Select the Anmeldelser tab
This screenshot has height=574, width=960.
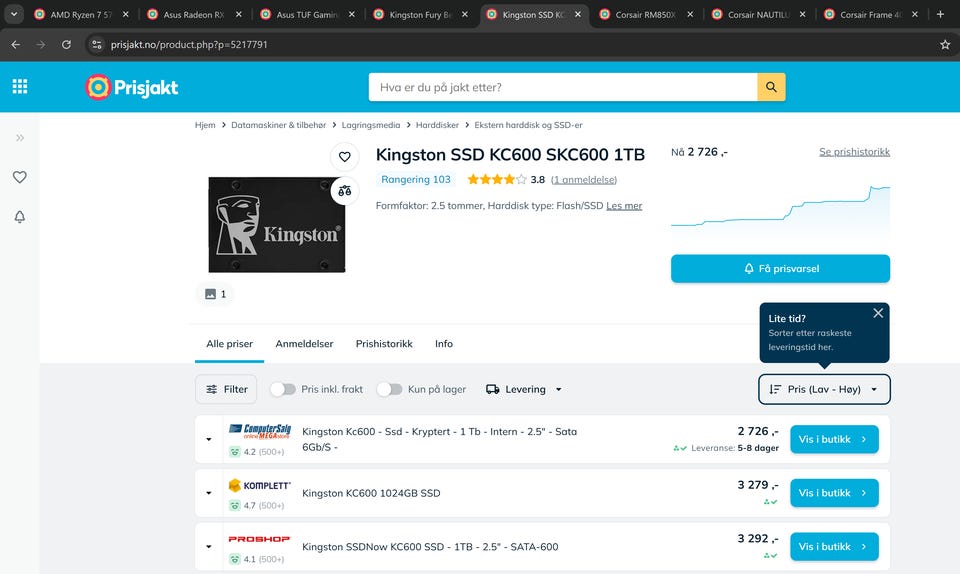[x=304, y=344]
